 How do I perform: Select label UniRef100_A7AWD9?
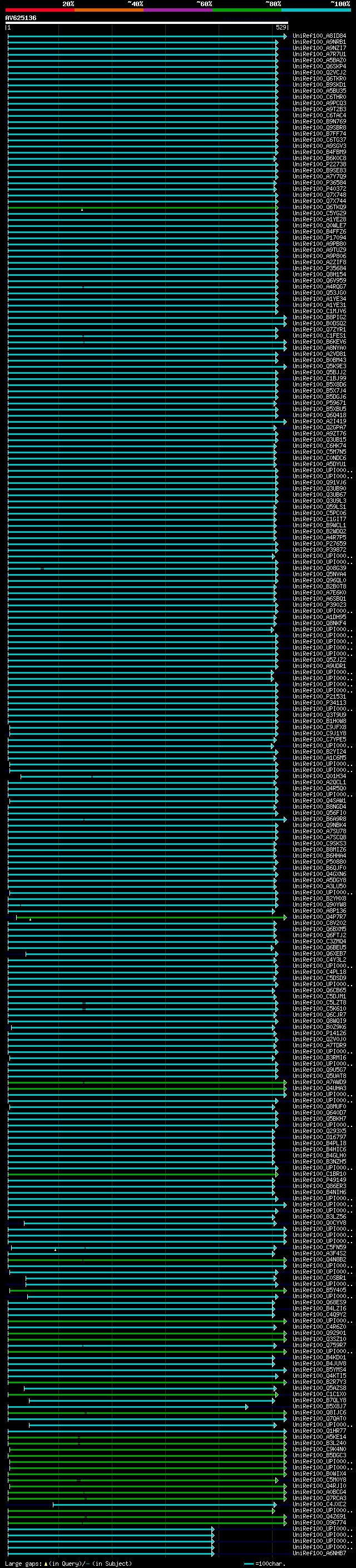319,1082
